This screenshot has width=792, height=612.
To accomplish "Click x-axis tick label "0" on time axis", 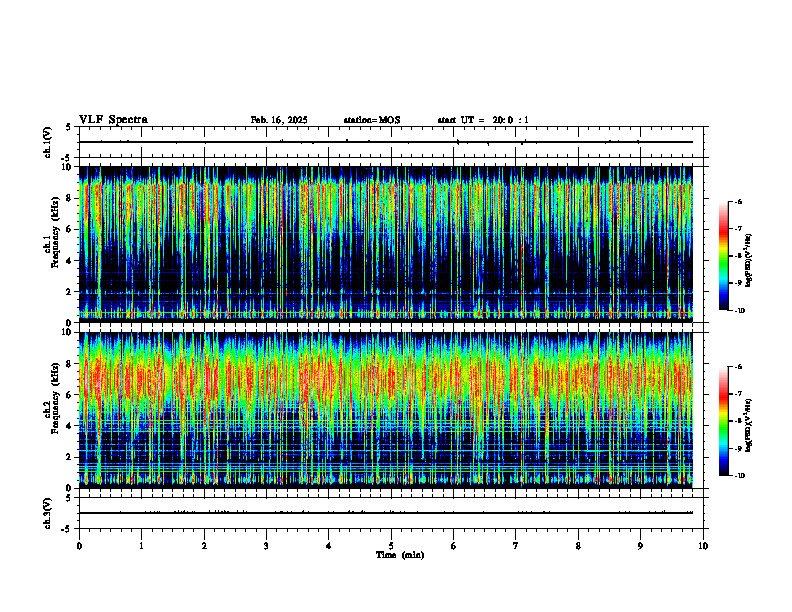I will tap(79, 546).
